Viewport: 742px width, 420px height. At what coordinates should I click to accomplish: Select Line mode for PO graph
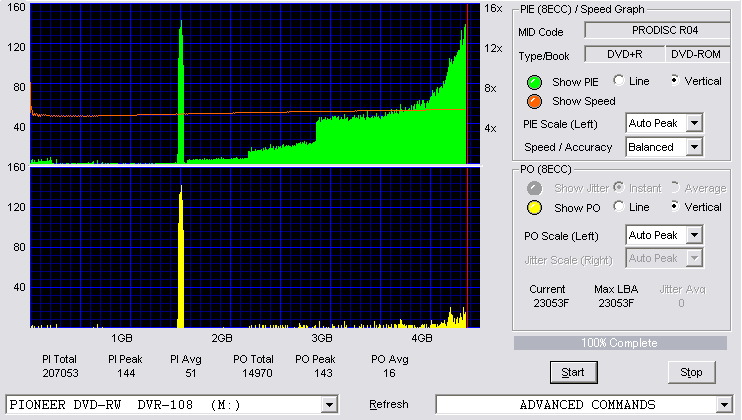[x=618, y=206]
